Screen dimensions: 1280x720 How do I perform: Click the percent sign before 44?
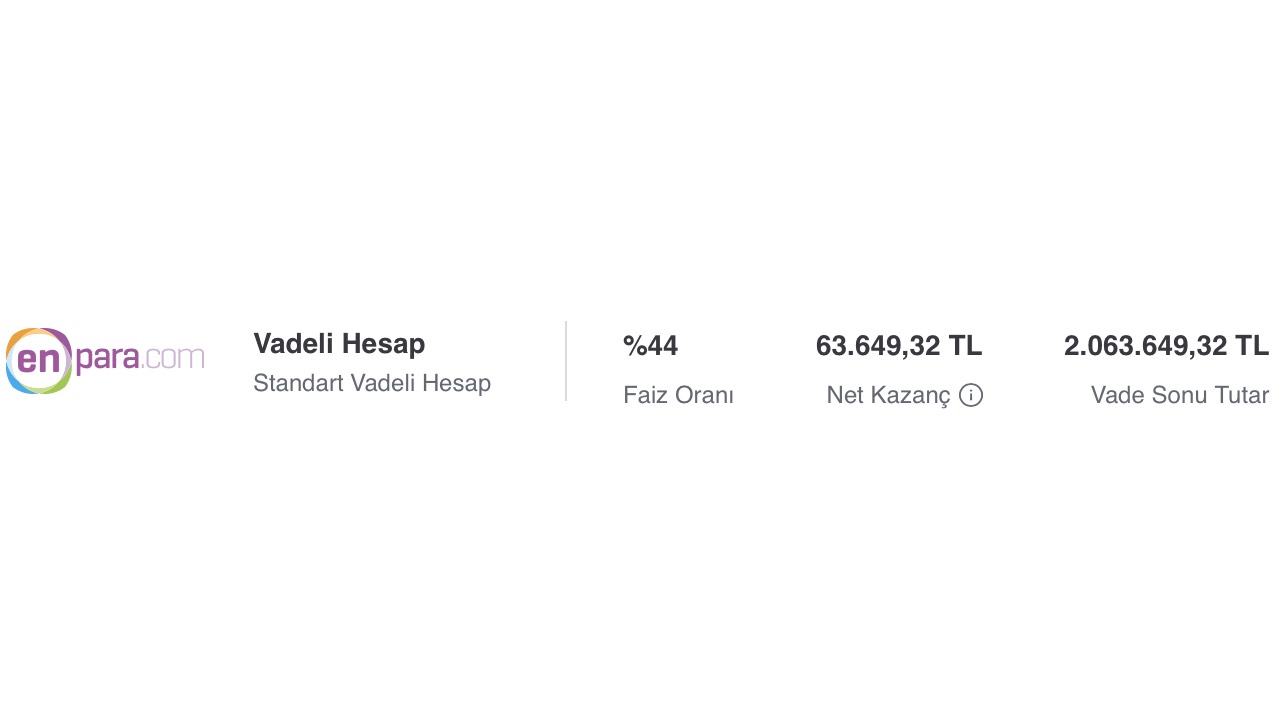coord(634,346)
